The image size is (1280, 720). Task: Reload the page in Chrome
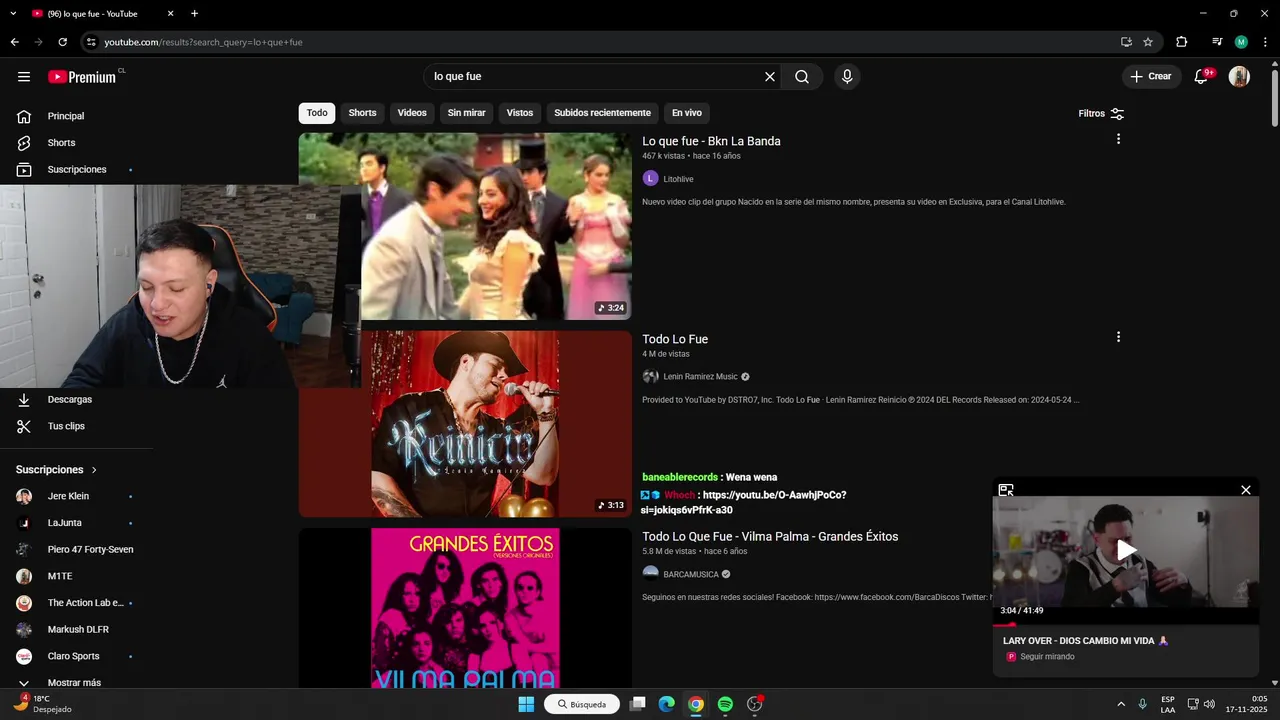pos(62,42)
